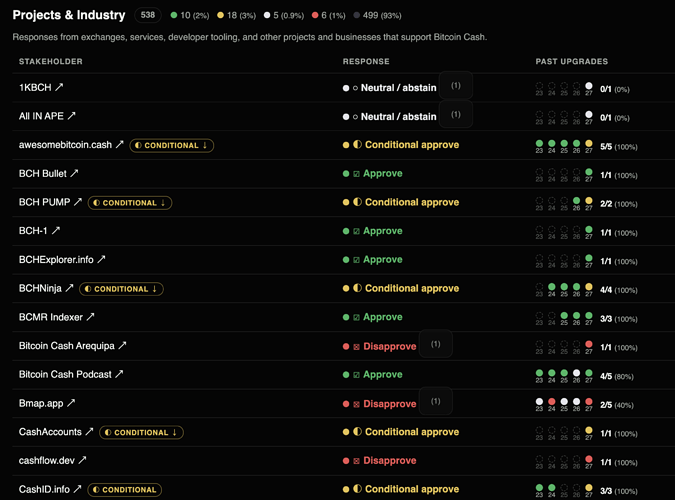Click the Bitcoin Cash Podcast approve checkmark icon

click(x=356, y=375)
